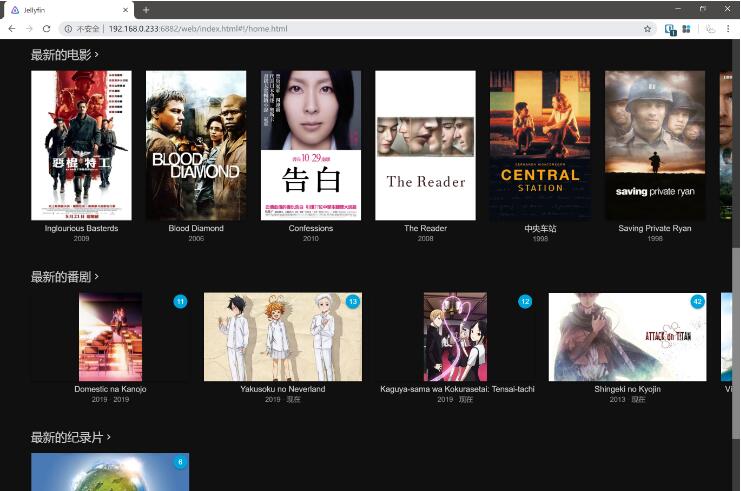Click the 12 episode count badge

525,301
